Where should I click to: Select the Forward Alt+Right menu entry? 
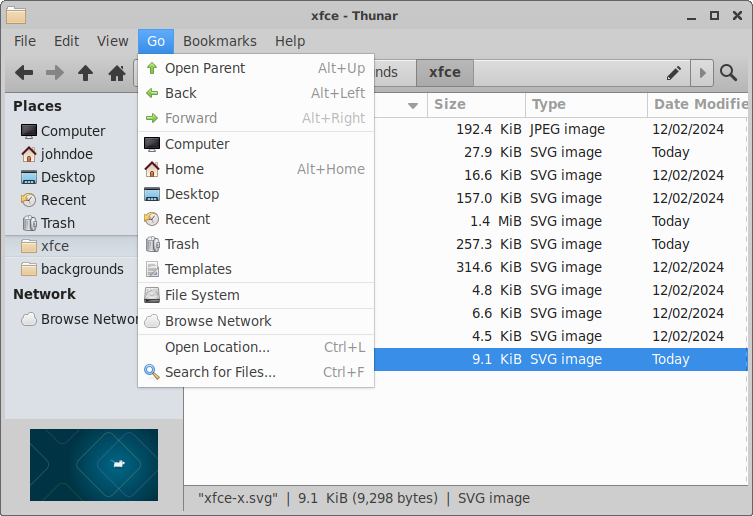tap(256, 118)
